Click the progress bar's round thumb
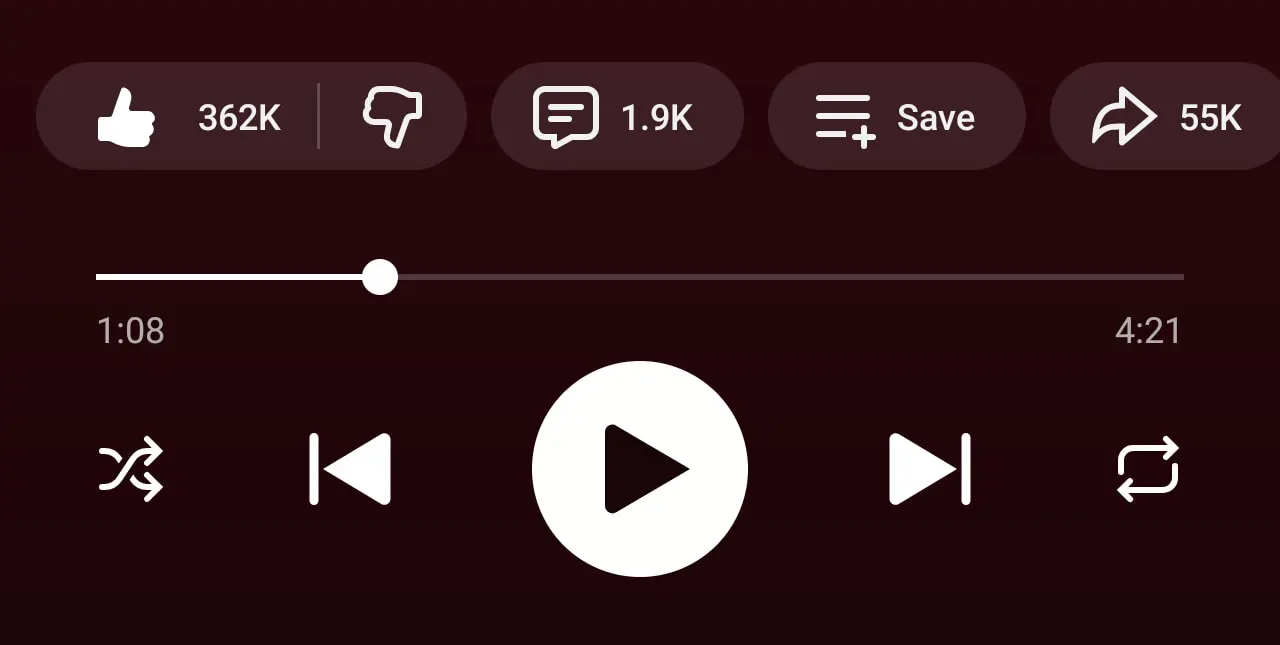The image size is (1280, 645). pos(380,277)
